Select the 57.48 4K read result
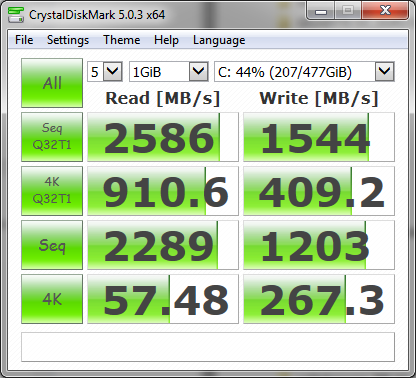 click(x=163, y=299)
